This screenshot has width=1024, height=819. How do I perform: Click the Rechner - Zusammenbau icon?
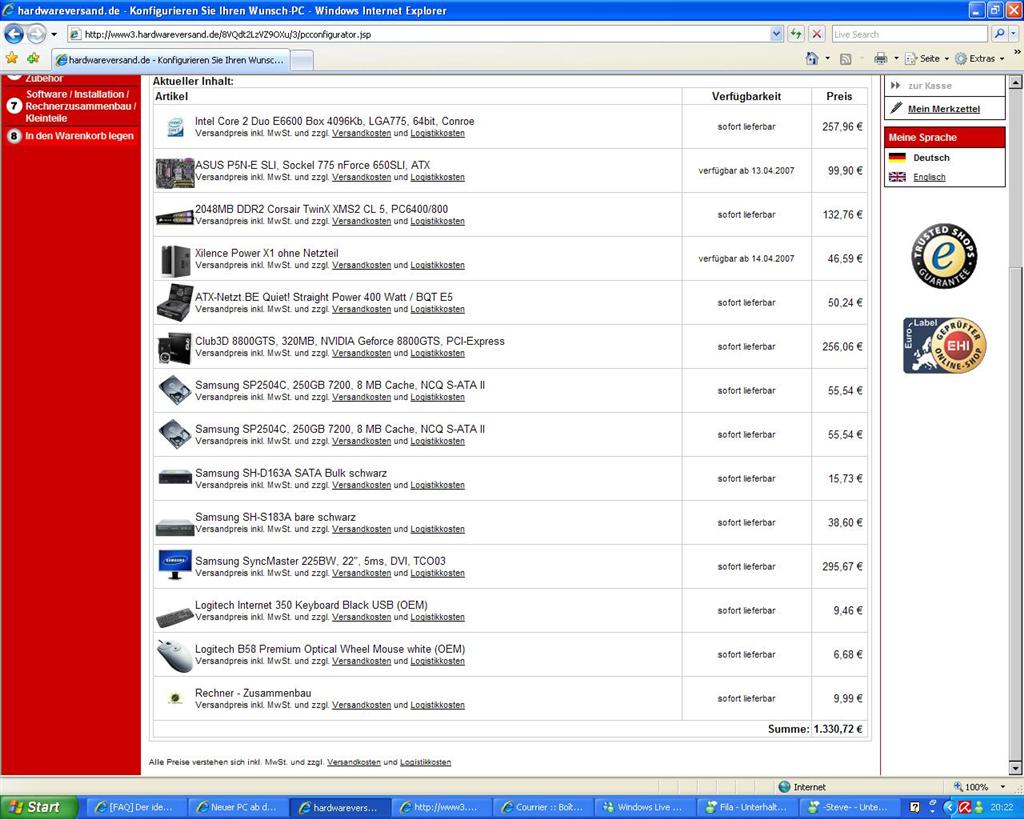tap(175, 698)
